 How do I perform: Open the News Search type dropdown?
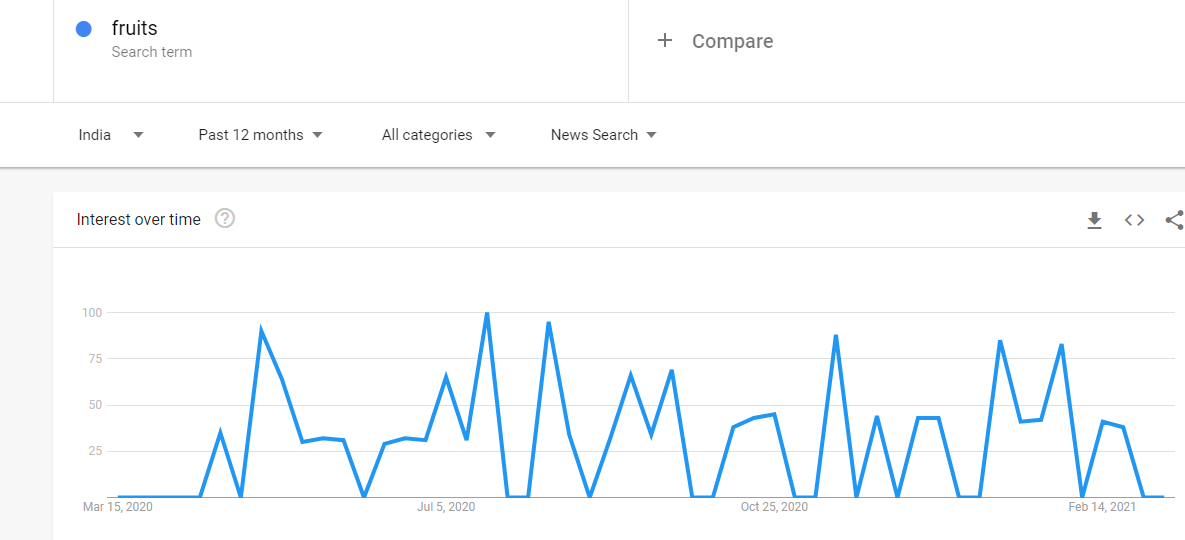603,135
